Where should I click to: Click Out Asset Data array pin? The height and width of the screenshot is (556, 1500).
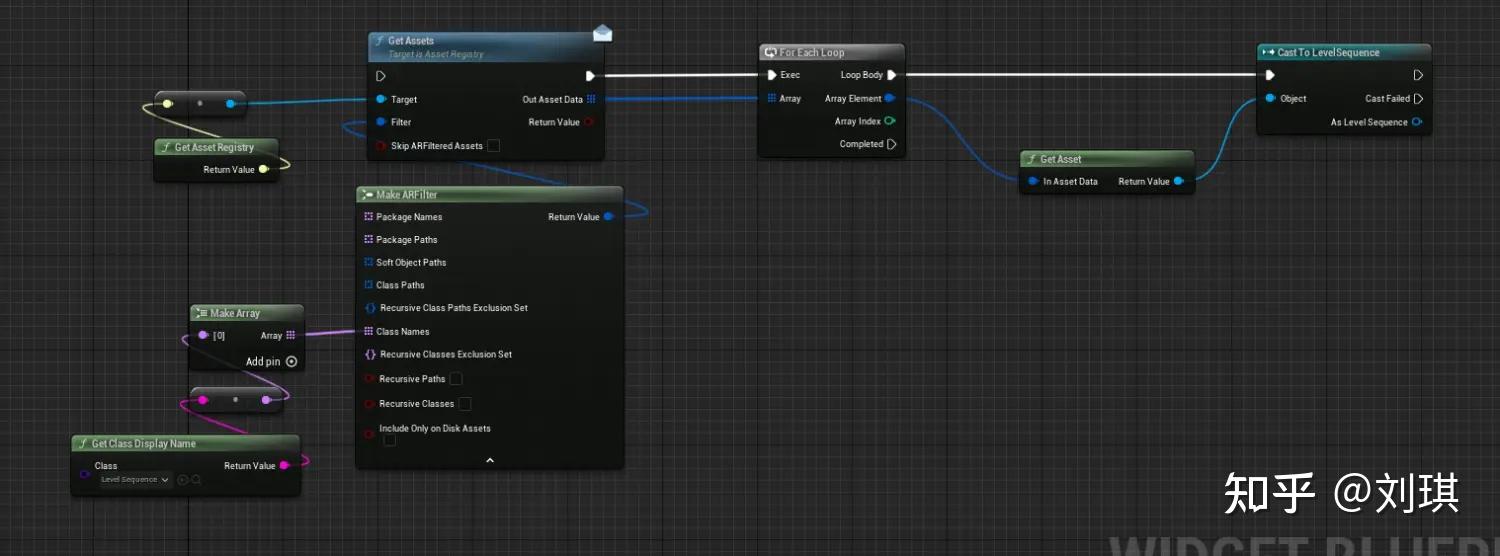click(592, 100)
